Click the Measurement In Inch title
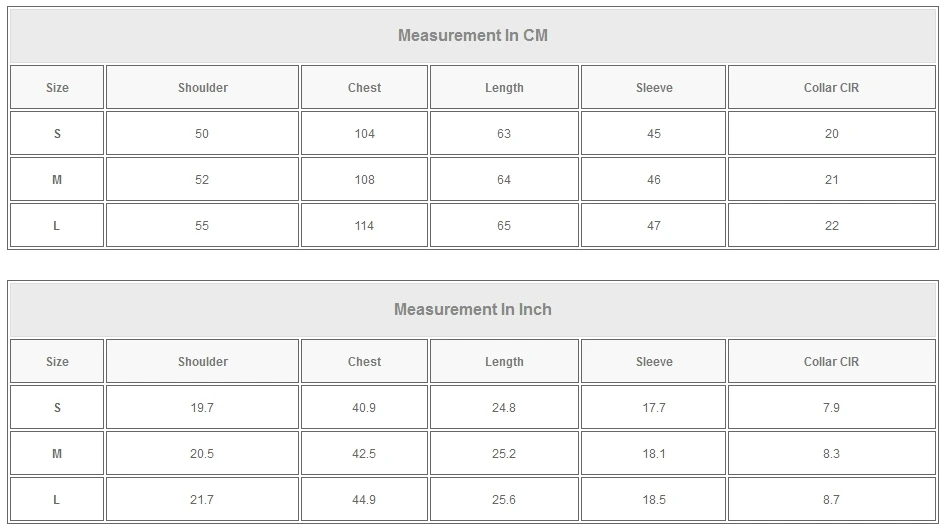Viewport: 945px width, 531px height. pyautogui.click(x=472, y=309)
